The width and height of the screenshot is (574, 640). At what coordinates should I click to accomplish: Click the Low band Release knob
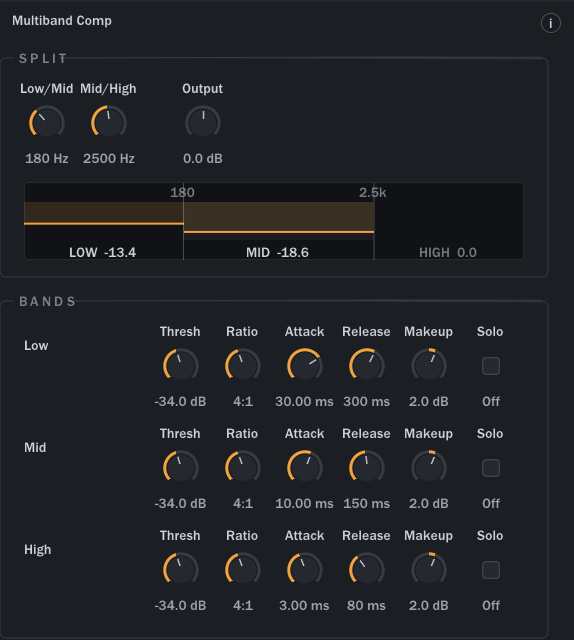[x=367, y=365]
